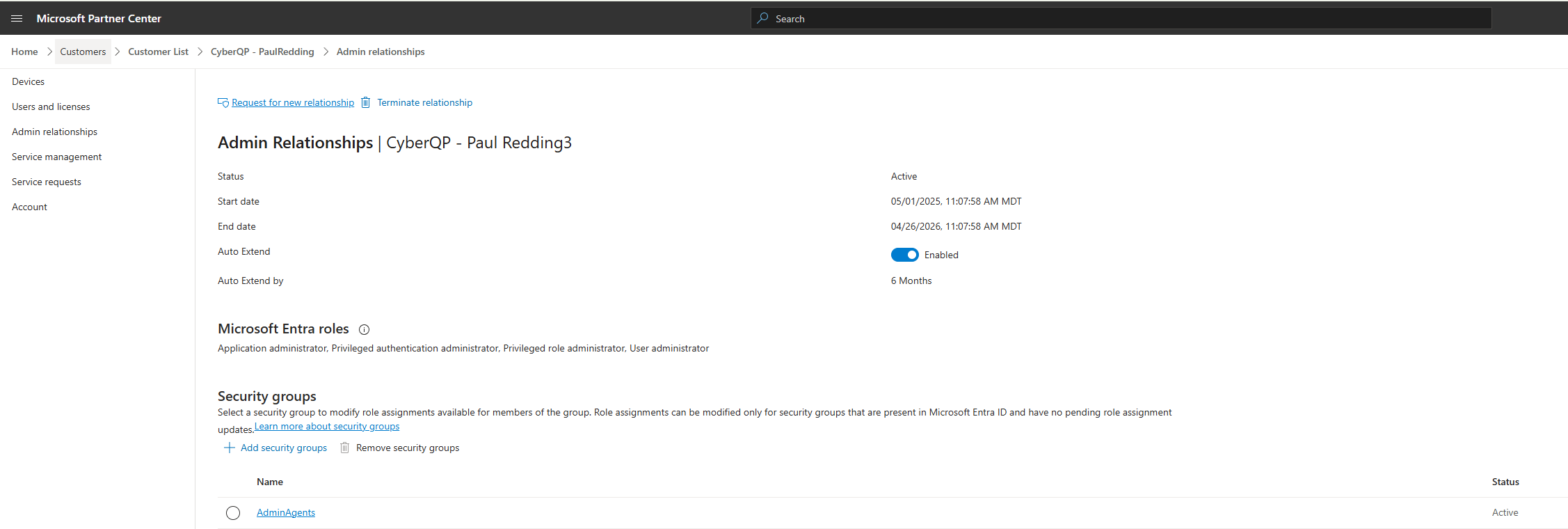
Task: Open the hamburger navigation menu
Action: click(x=17, y=19)
